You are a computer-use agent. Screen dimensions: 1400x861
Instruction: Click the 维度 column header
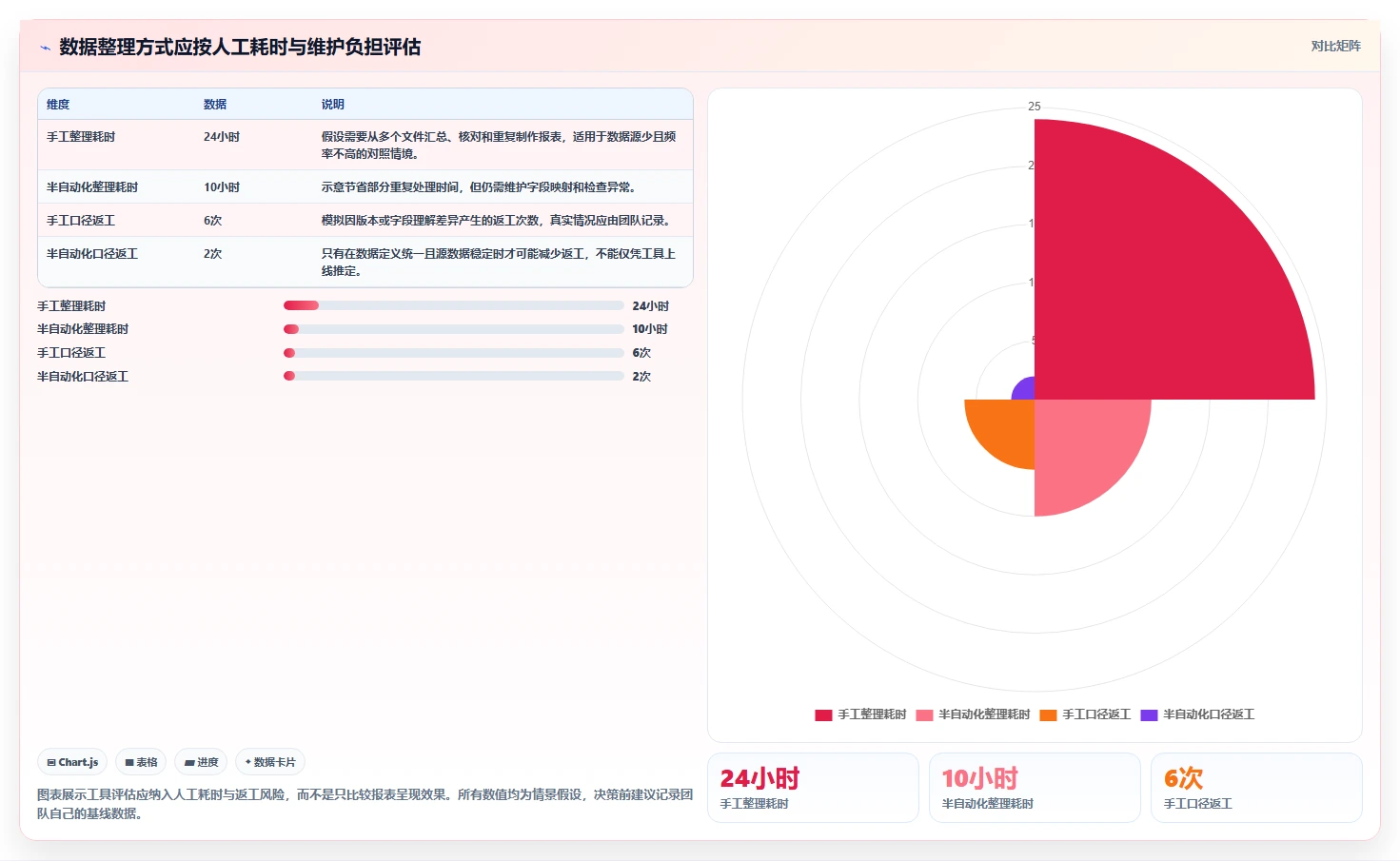[x=58, y=105]
